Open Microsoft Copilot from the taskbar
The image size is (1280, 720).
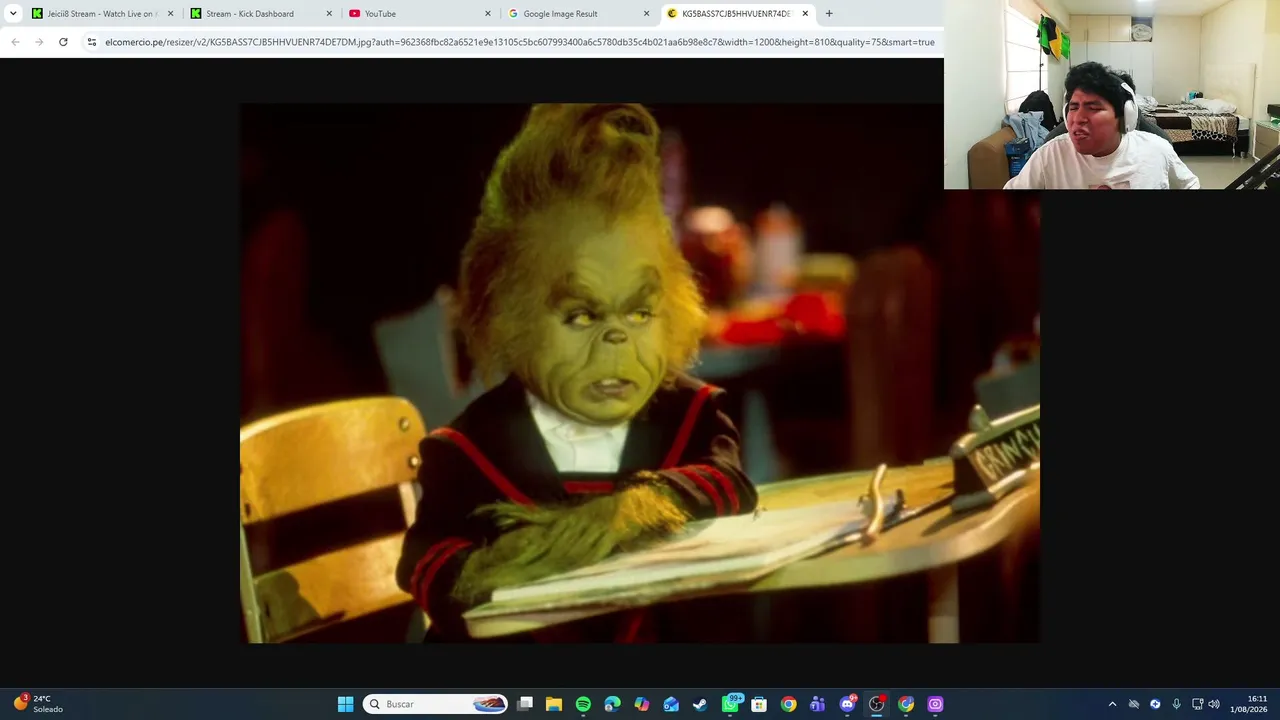pyautogui.click(x=642, y=704)
